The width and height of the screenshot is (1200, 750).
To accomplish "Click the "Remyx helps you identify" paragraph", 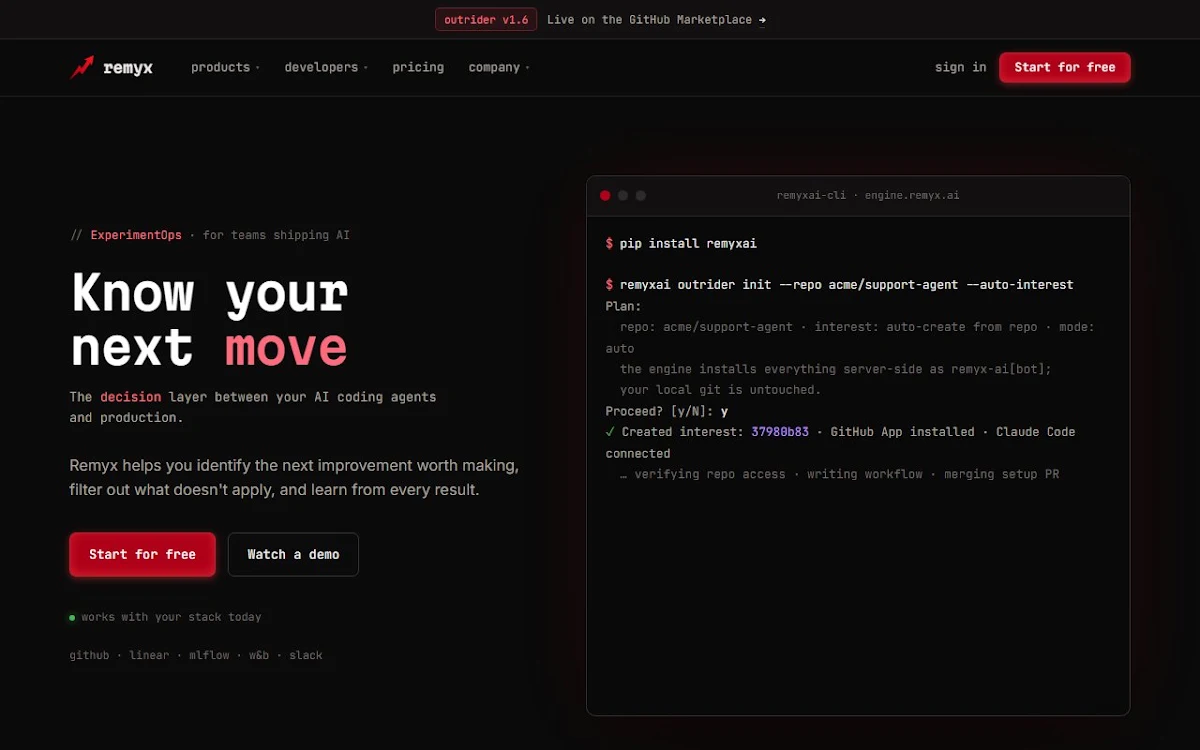I will (294, 478).
